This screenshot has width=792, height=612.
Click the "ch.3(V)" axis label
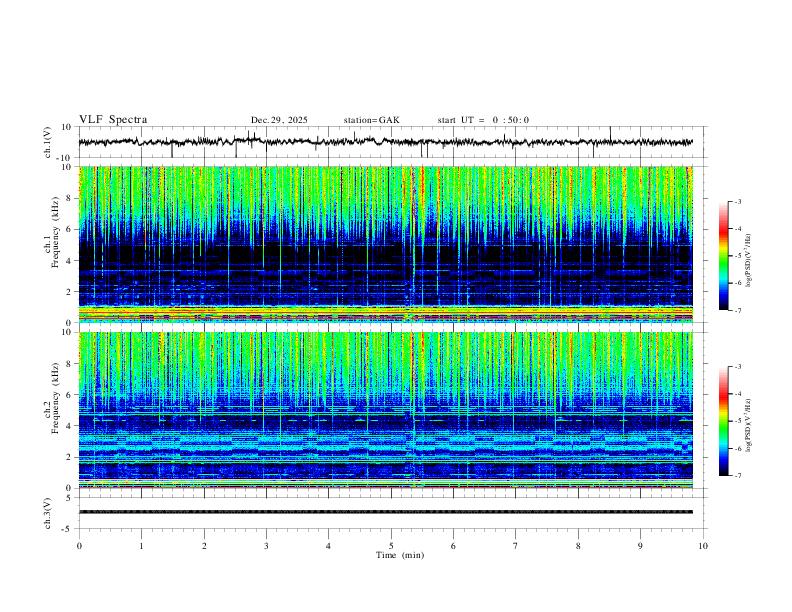[x=48, y=514]
